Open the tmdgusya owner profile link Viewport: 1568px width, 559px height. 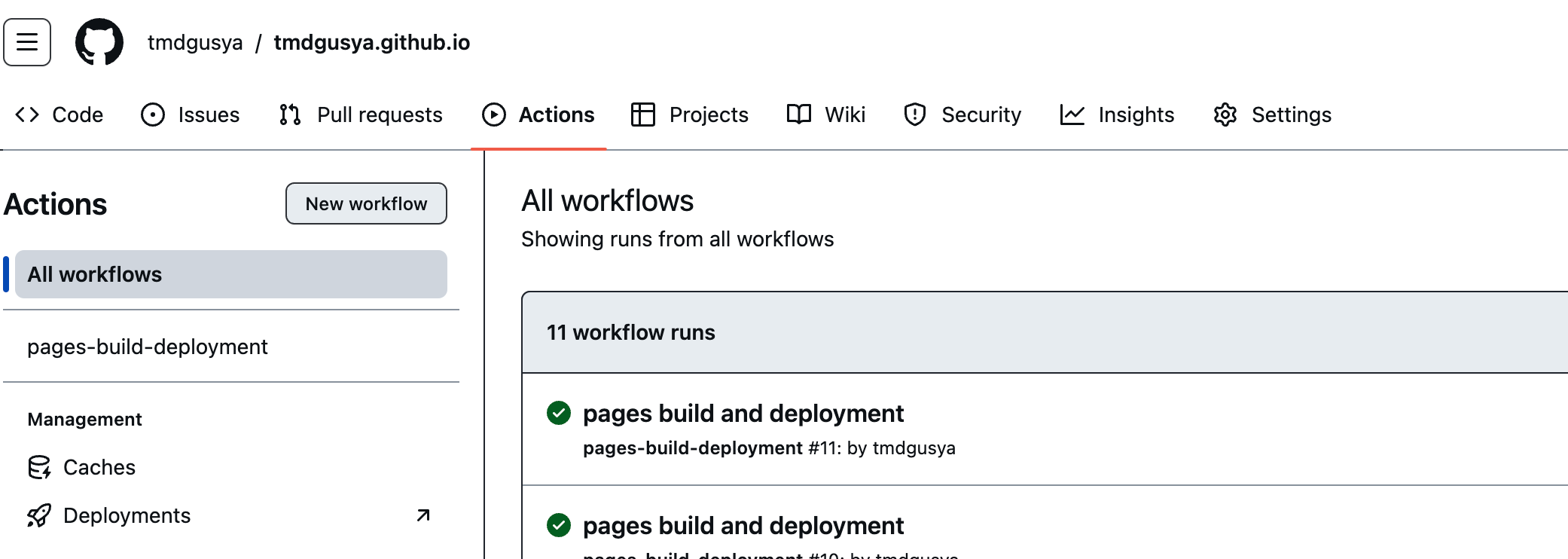pyautogui.click(x=195, y=42)
